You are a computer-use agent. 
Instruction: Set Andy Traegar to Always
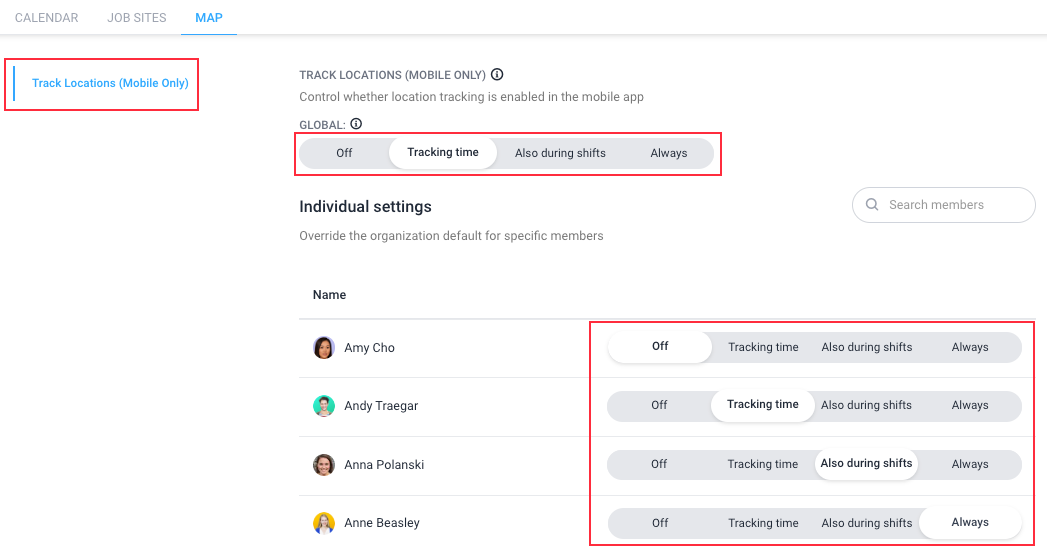click(970, 405)
